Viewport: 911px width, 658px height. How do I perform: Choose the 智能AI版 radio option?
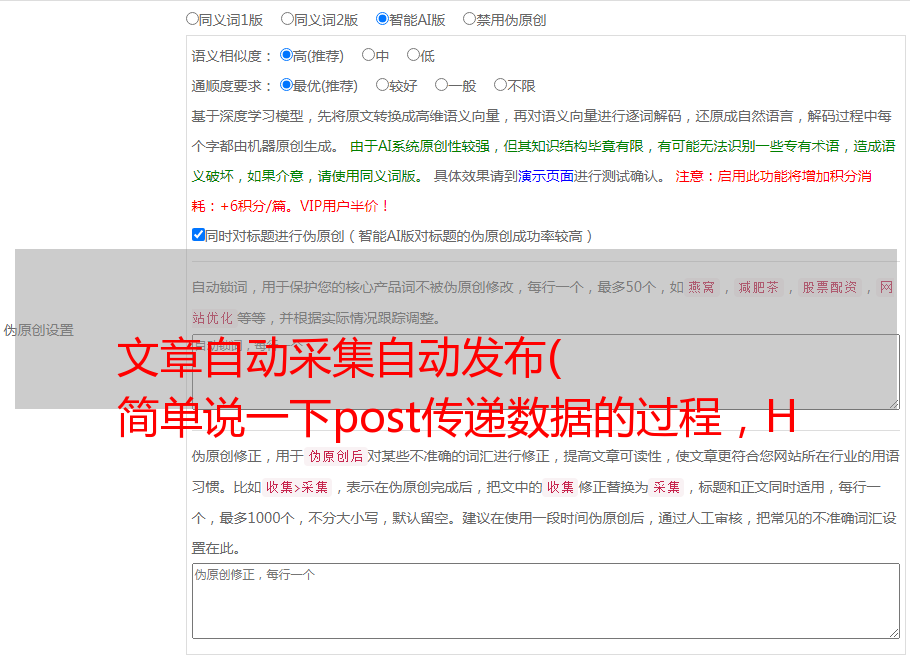click(382, 19)
